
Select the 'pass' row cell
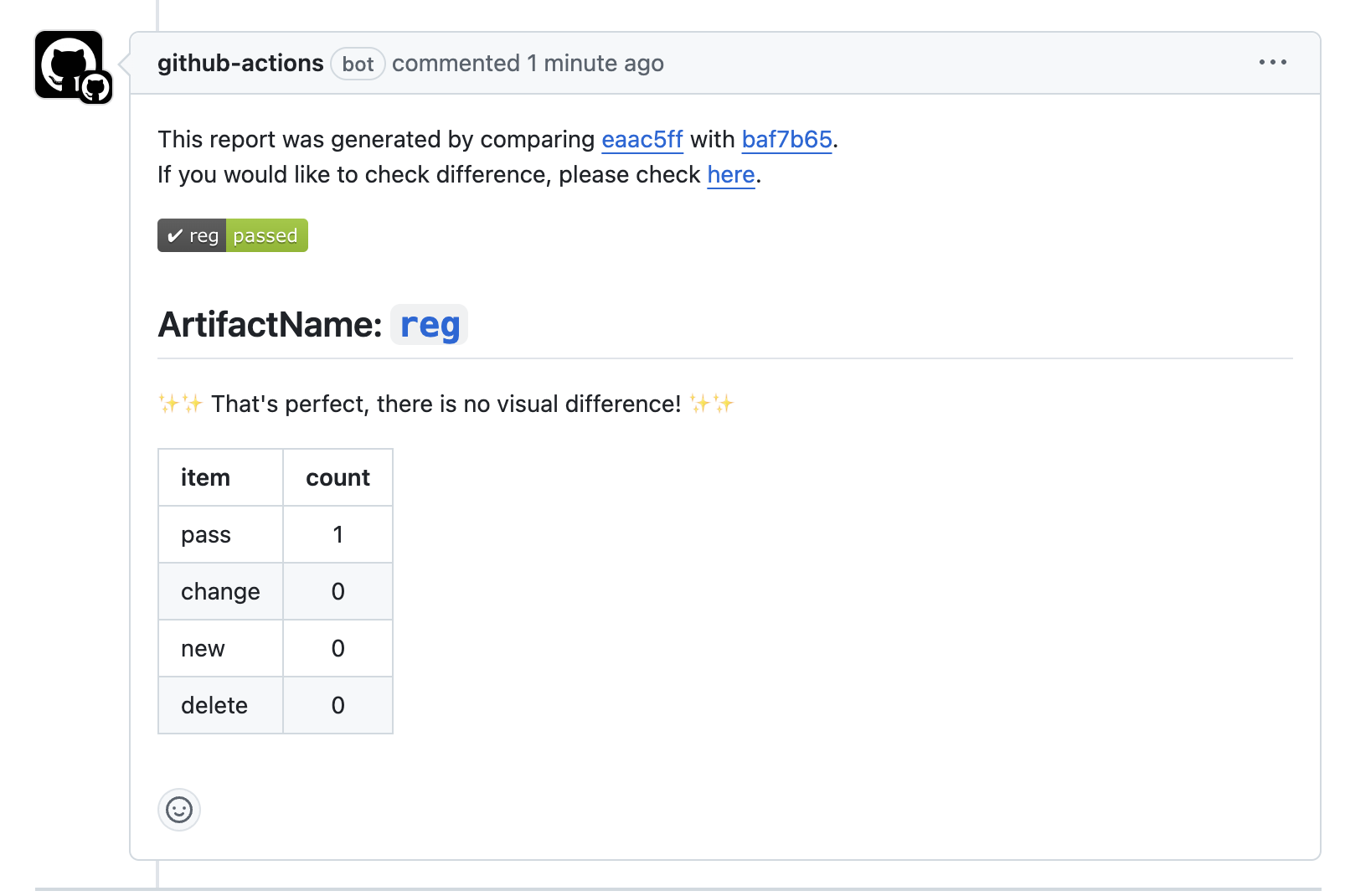(x=221, y=534)
